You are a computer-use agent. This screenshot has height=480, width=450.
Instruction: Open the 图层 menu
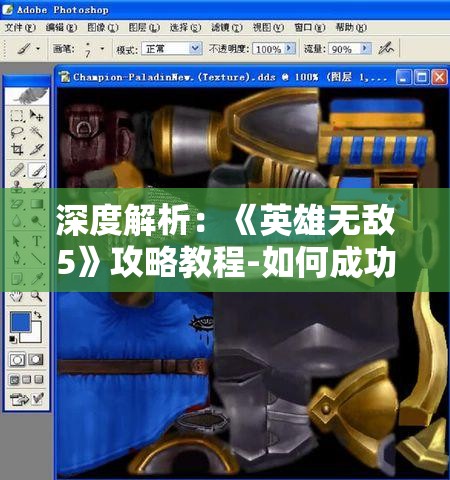click(x=144, y=27)
